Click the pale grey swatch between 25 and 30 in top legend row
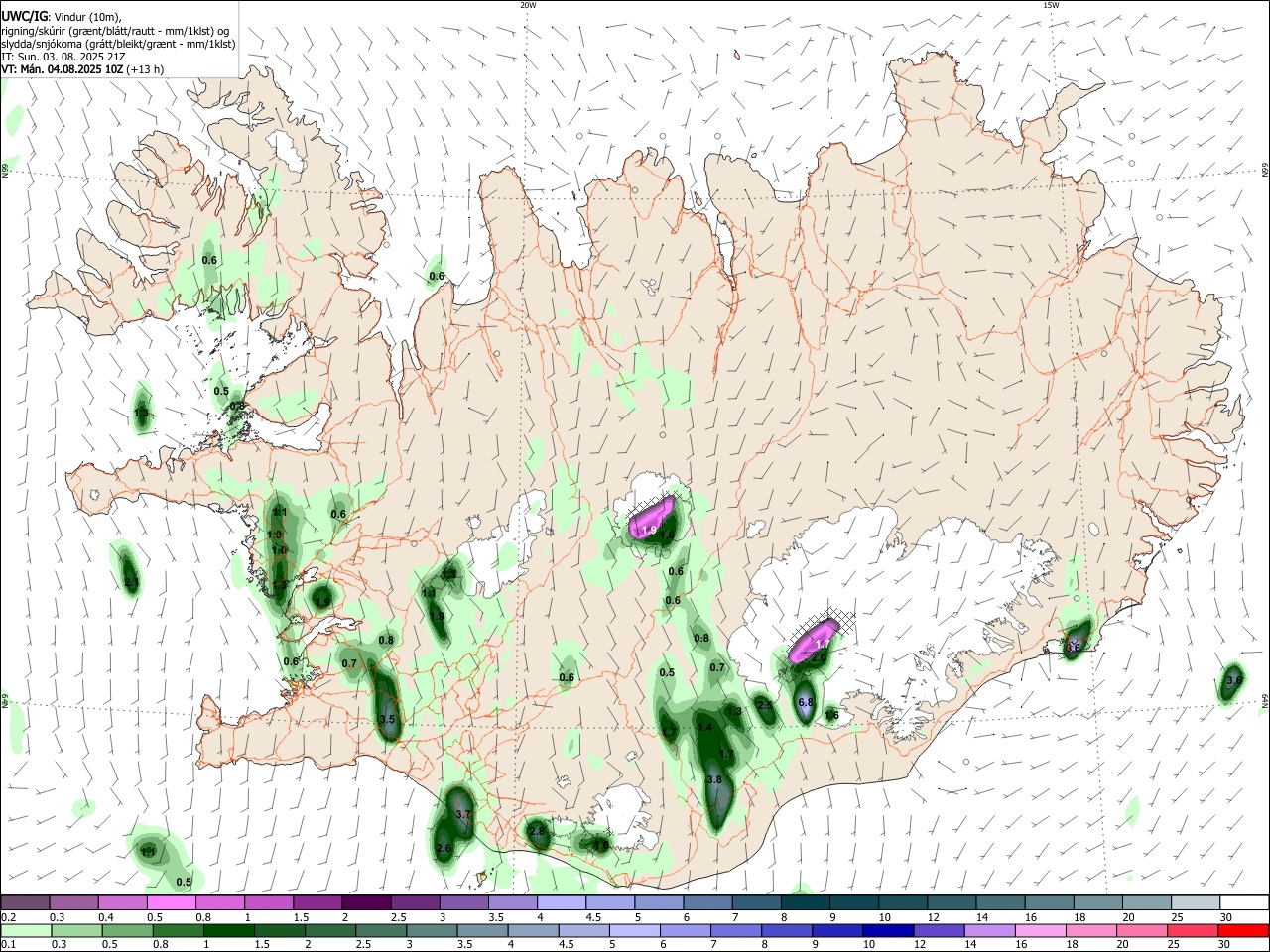Viewport: 1270px width, 952px height. [x=1195, y=903]
